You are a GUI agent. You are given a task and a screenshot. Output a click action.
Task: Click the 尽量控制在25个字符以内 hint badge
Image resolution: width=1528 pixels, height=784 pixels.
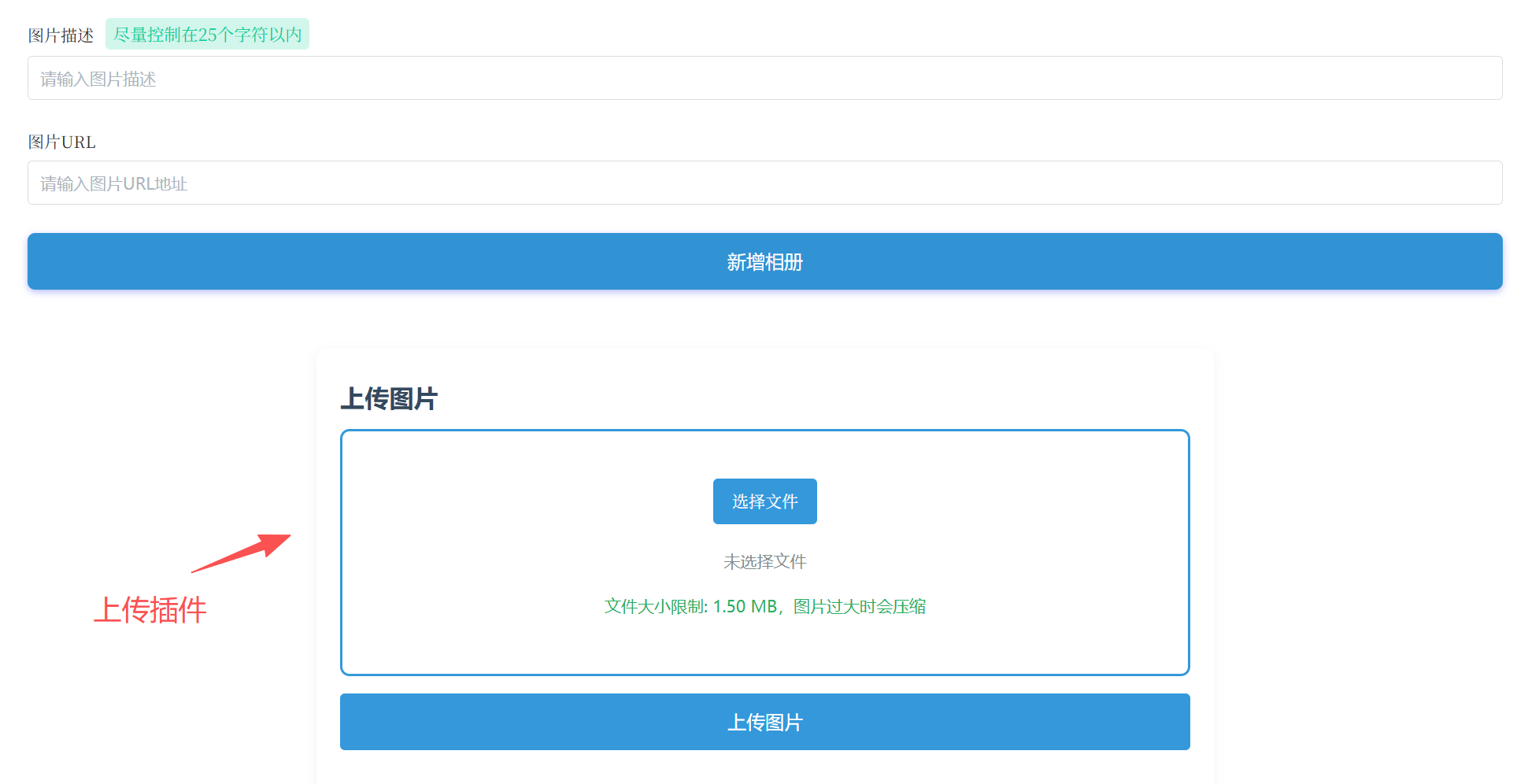(207, 35)
